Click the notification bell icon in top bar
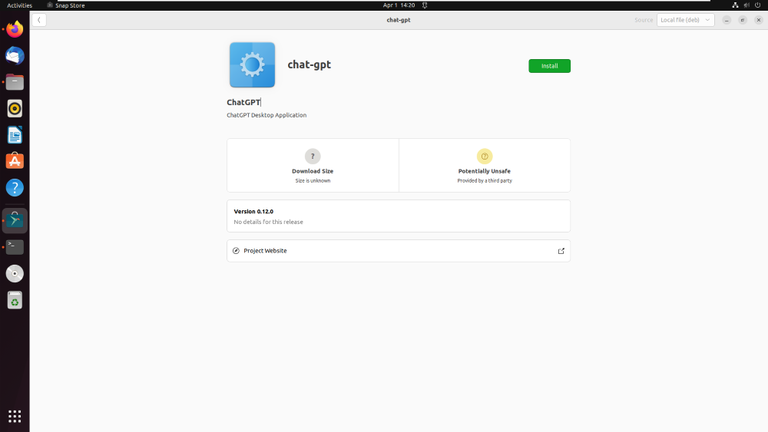This screenshot has width=768, height=432. [x=425, y=5]
